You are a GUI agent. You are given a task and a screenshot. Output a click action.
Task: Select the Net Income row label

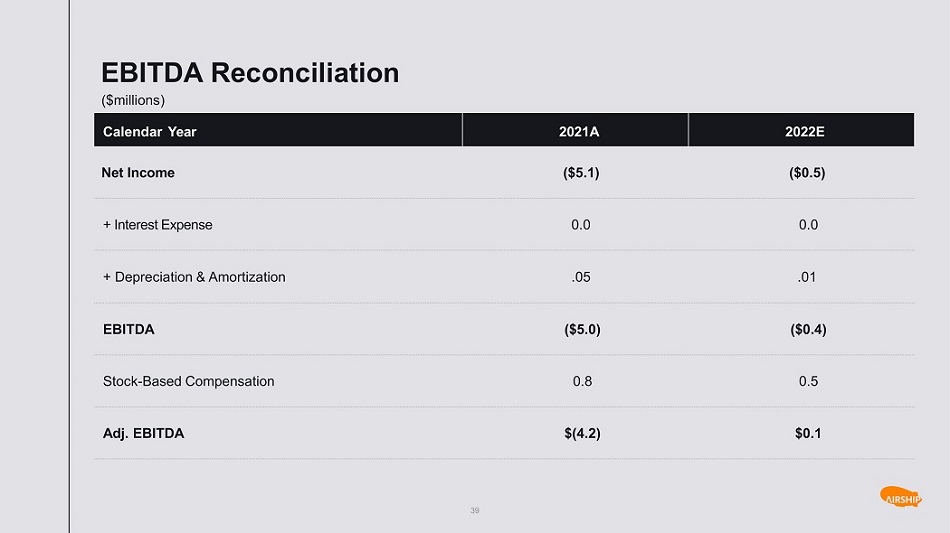point(138,173)
